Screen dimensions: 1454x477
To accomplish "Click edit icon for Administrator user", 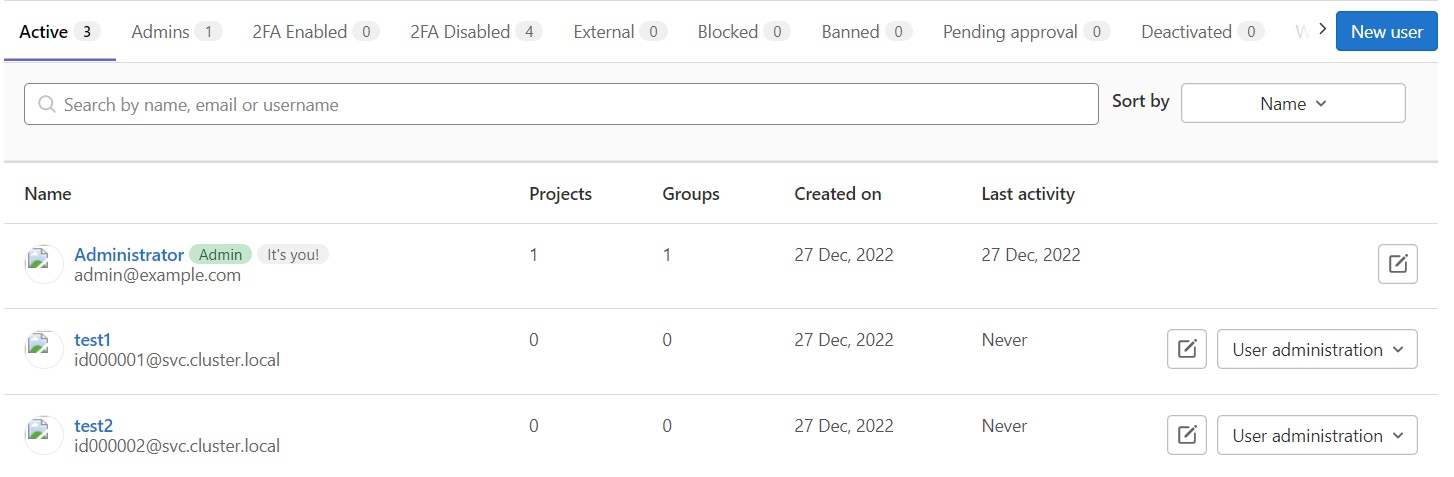I will click(x=1397, y=264).
